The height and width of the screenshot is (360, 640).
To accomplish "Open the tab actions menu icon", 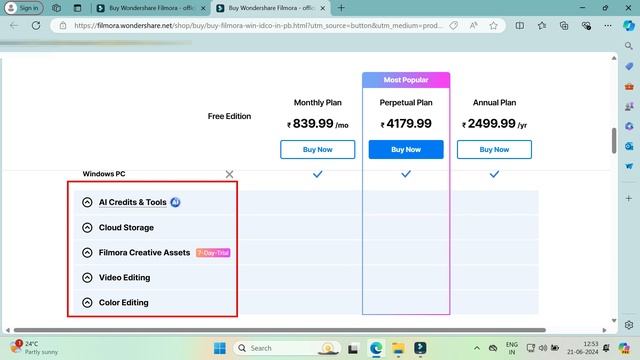I will click(77, 8).
